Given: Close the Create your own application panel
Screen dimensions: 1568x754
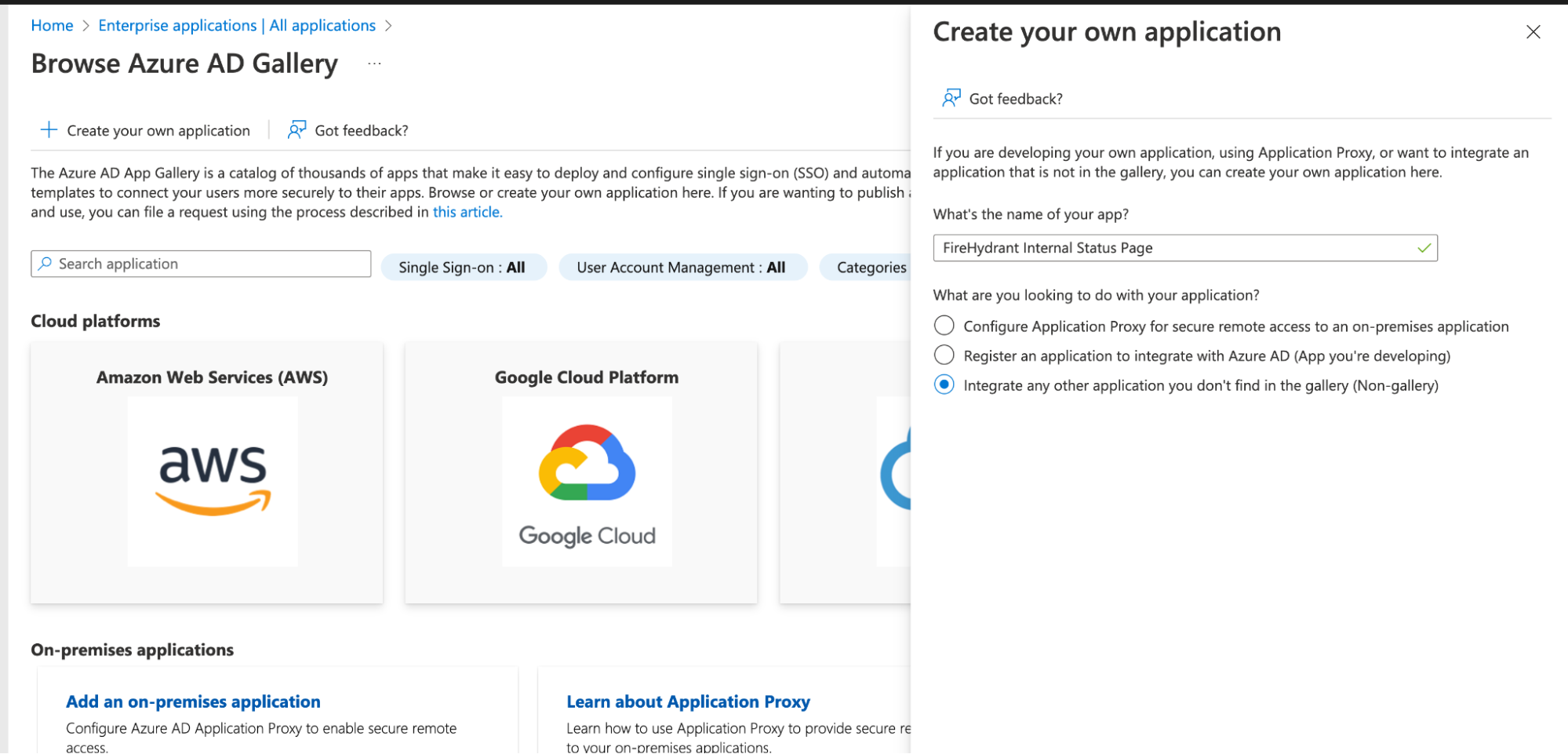Looking at the screenshot, I should [1533, 32].
